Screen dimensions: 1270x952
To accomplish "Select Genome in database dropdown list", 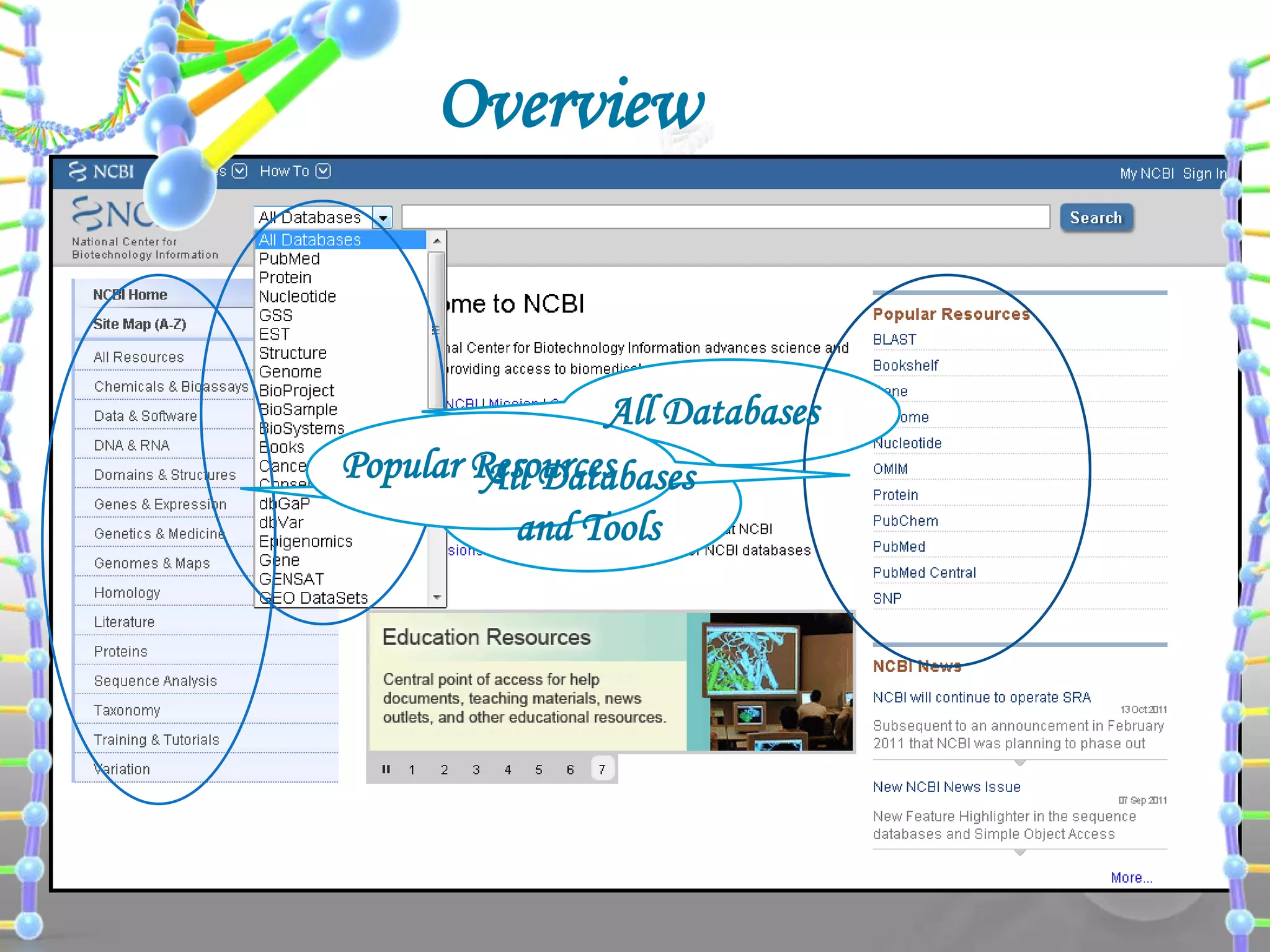I will (290, 372).
